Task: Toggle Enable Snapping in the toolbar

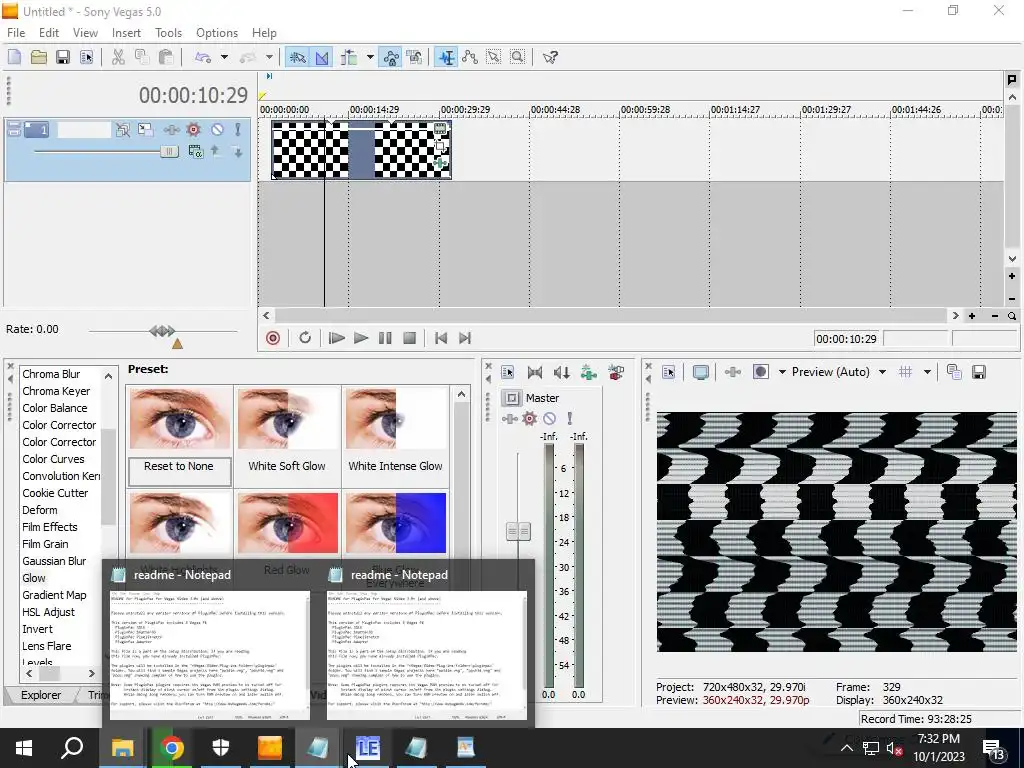Action: tap(297, 57)
